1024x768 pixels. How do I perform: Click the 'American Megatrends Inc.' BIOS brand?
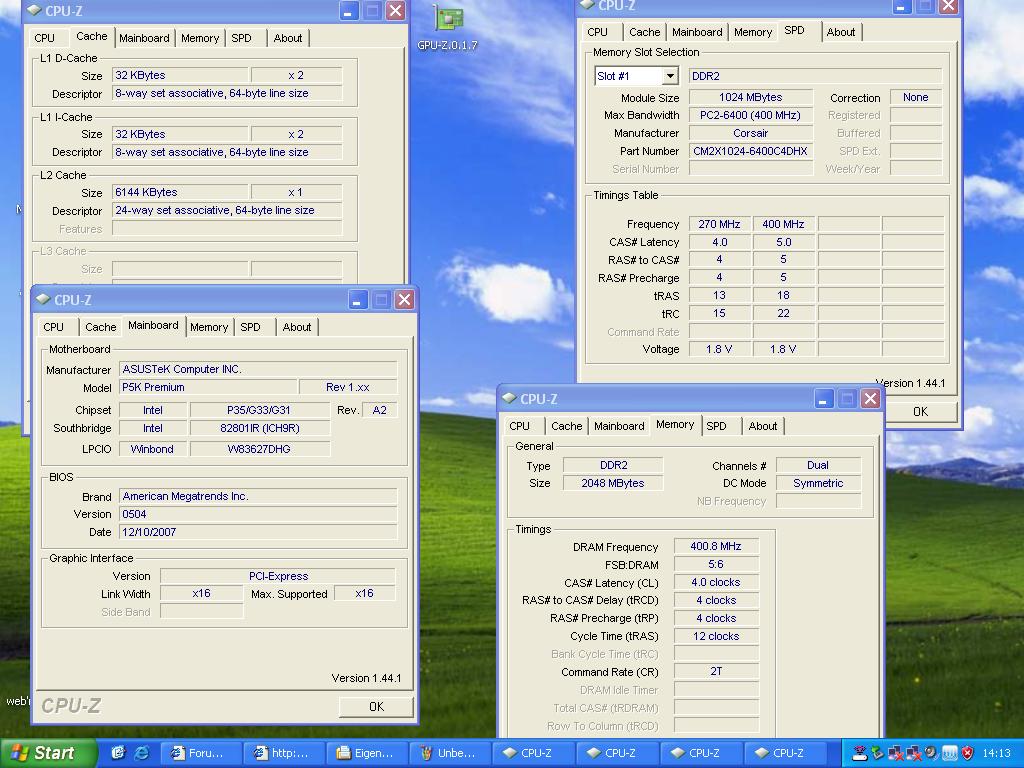(258, 496)
